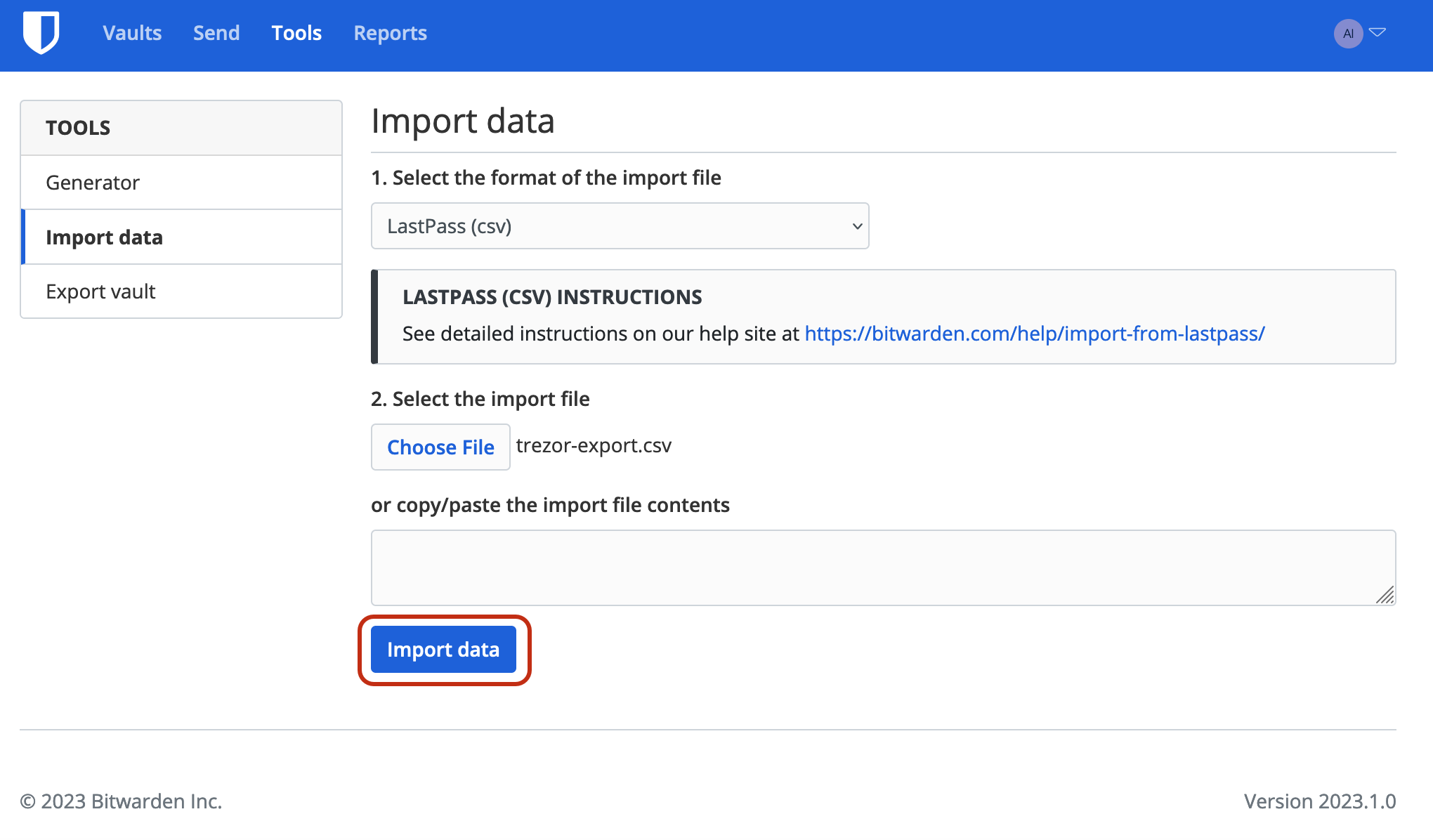Image resolution: width=1433 pixels, height=840 pixels.
Task: Click the Choose File button
Action: (x=440, y=447)
